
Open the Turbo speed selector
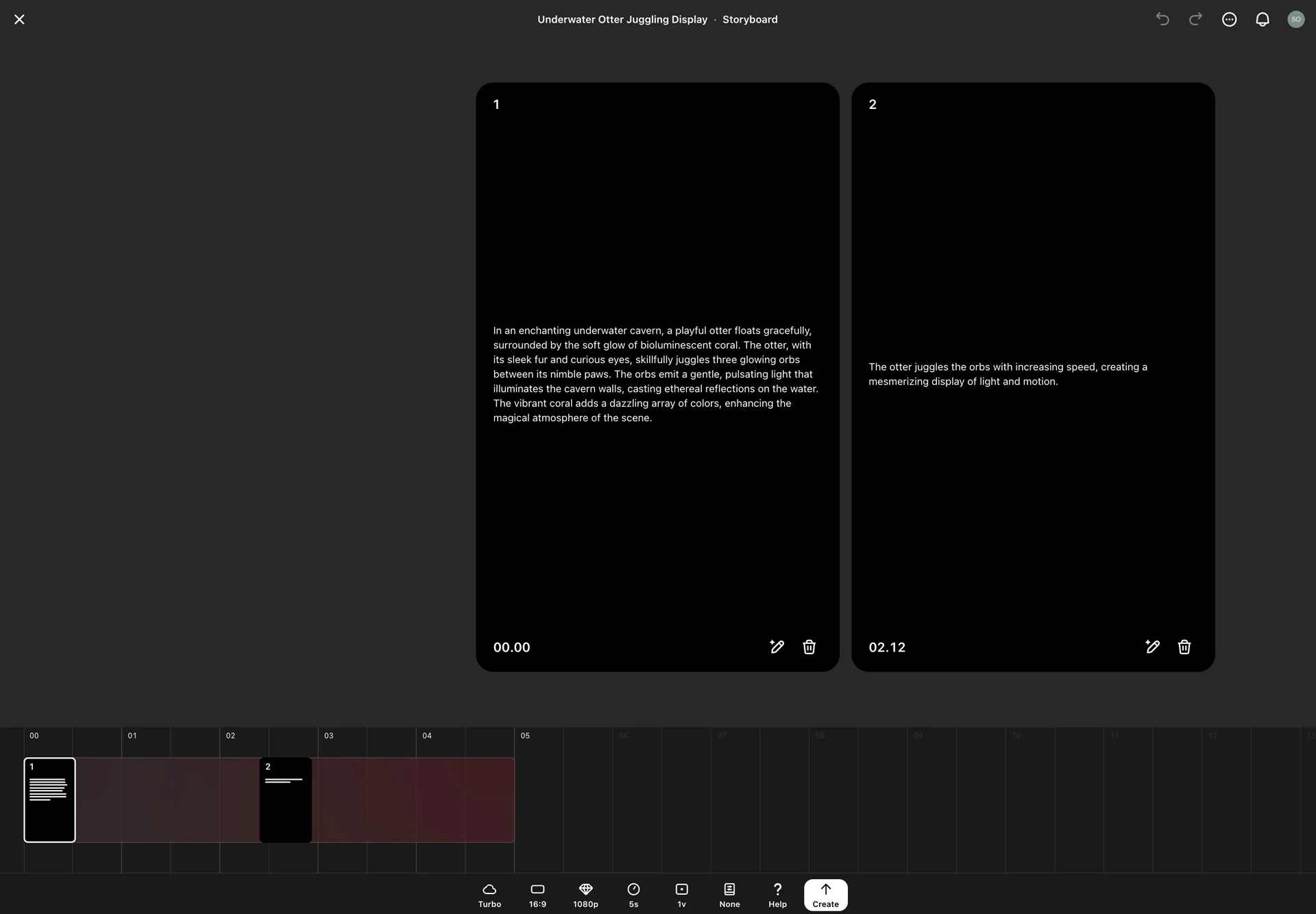pyautogui.click(x=489, y=895)
